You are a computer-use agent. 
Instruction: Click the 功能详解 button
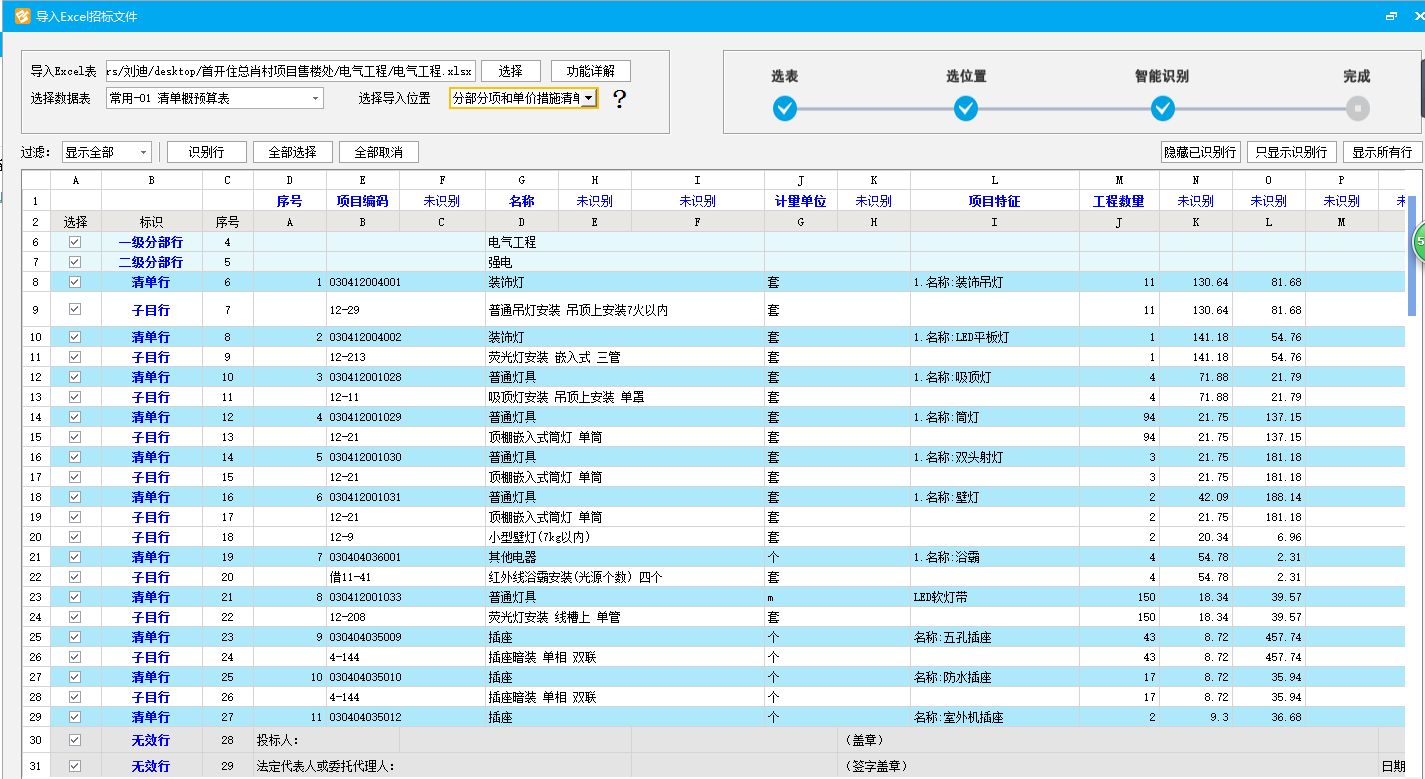tap(591, 71)
